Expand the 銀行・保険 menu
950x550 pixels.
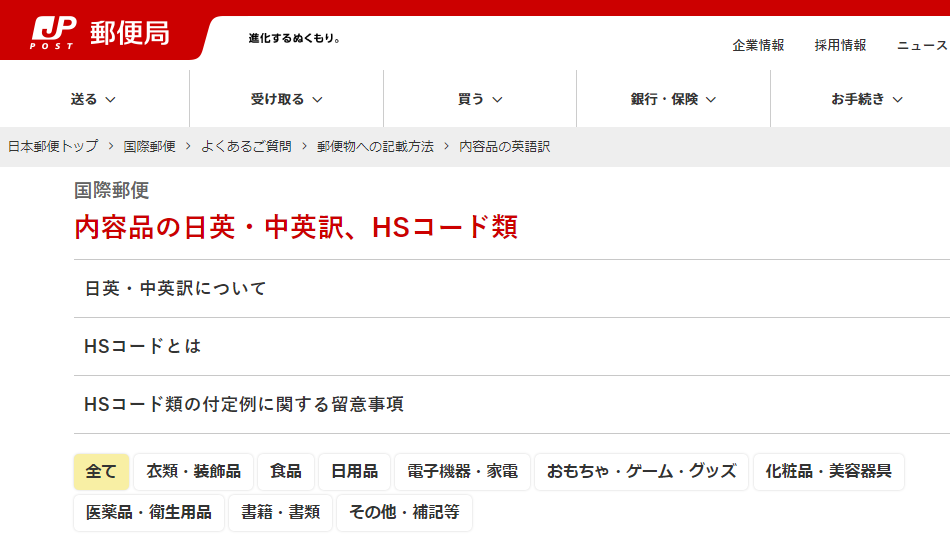click(673, 99)
